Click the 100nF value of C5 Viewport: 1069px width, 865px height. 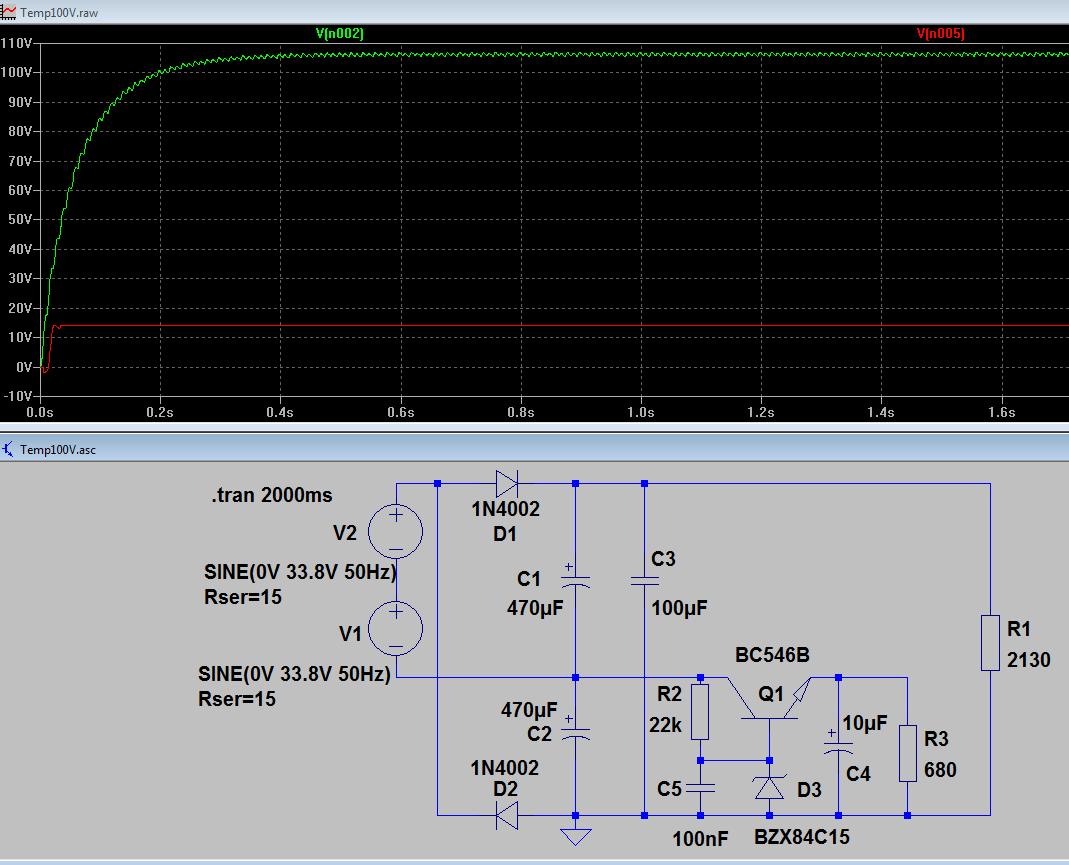pos(700,838)
